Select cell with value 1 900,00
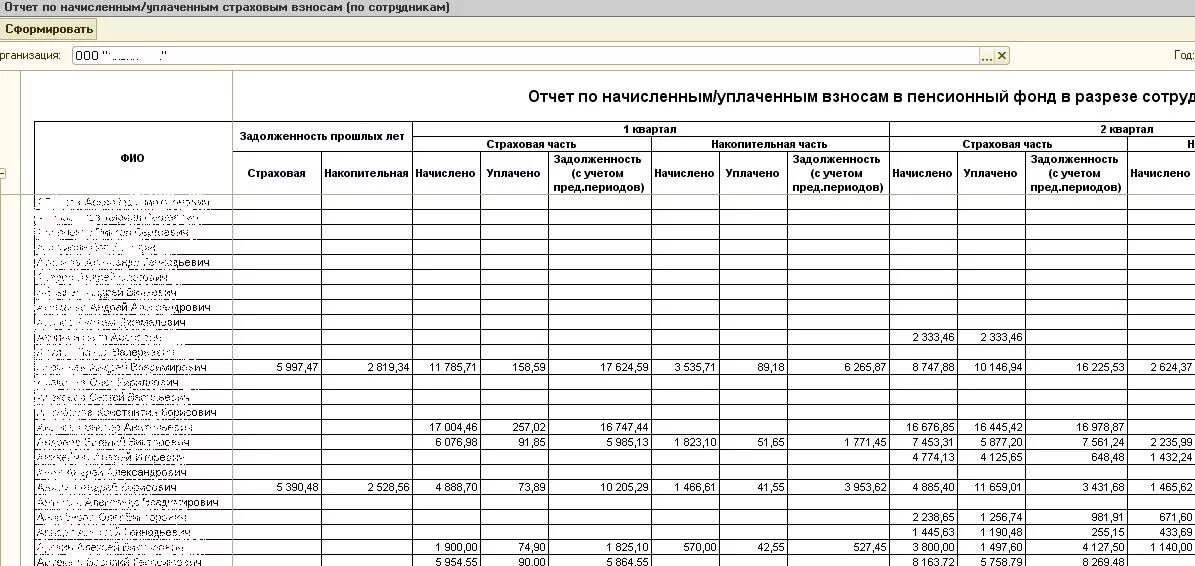This screenshot has height=566, width=1195. (447, 547)
